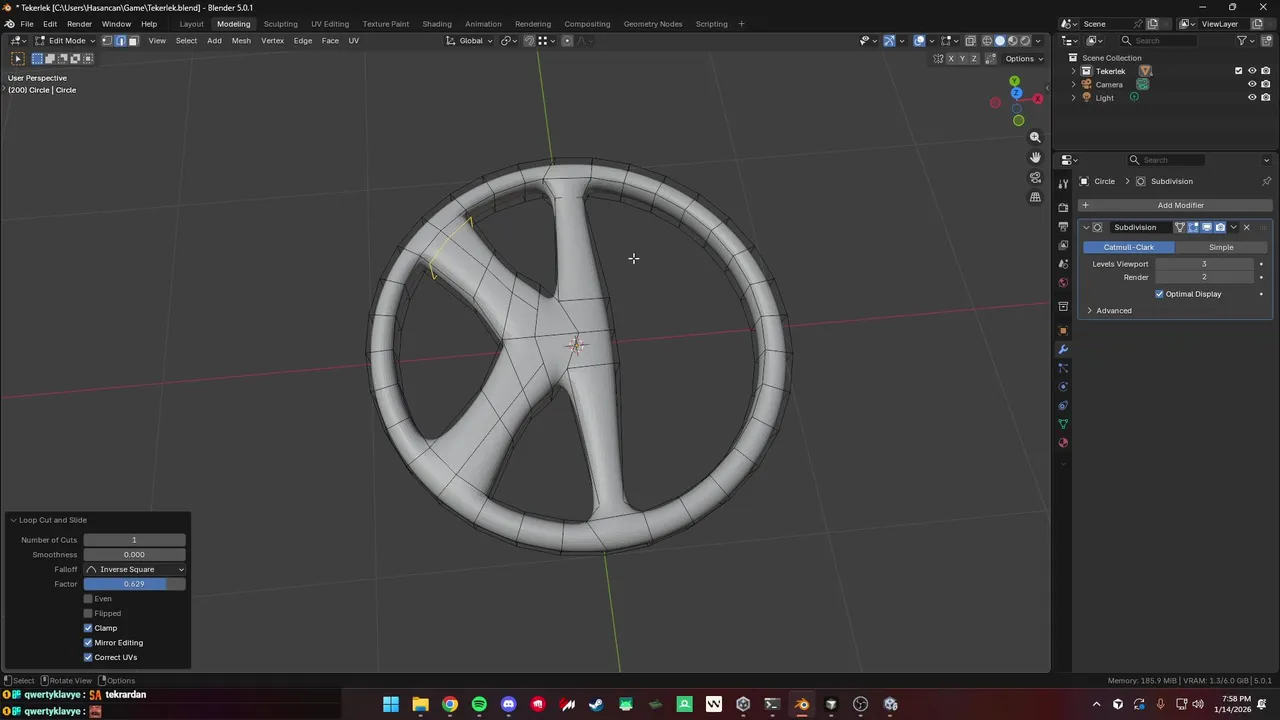The image size is (1280, 720).
Task: Hide the Light object in viewport
Action: pos(1252,97)
